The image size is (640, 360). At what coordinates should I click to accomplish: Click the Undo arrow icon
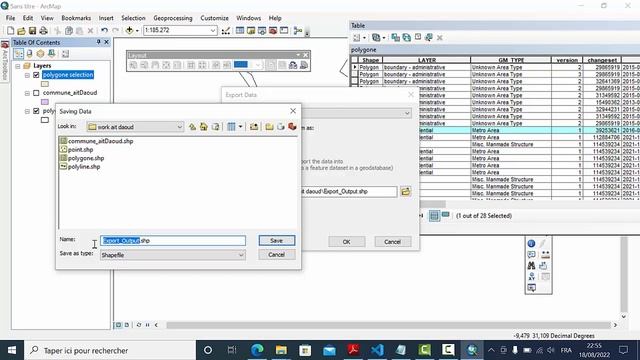(x=104, y=31)
